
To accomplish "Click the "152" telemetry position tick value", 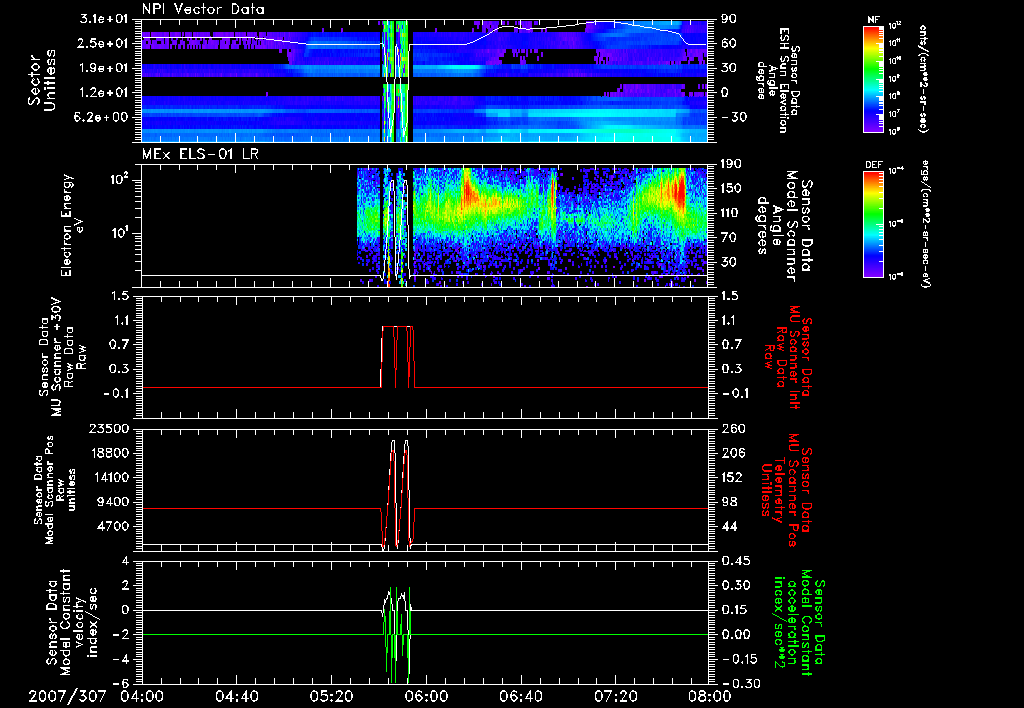I will 732,477.
